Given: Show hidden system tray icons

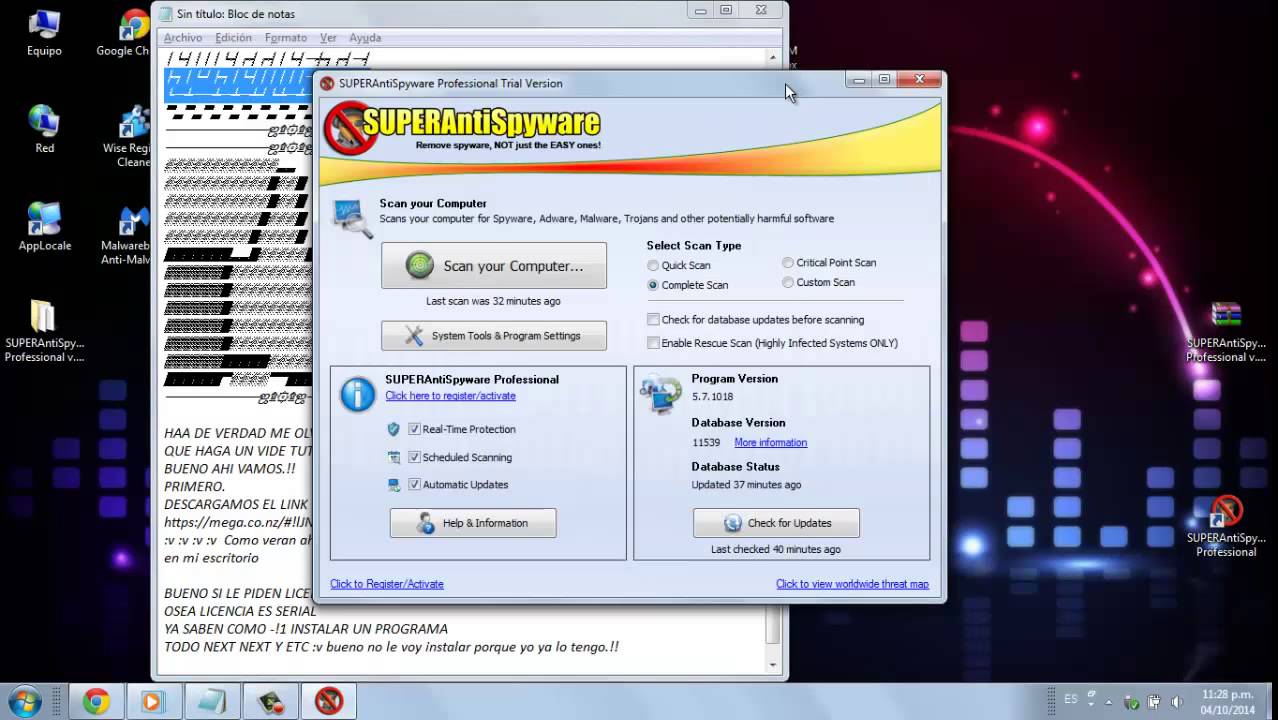Looking at the screenshot, I should pyautogui.click(x=1109, y=702).
